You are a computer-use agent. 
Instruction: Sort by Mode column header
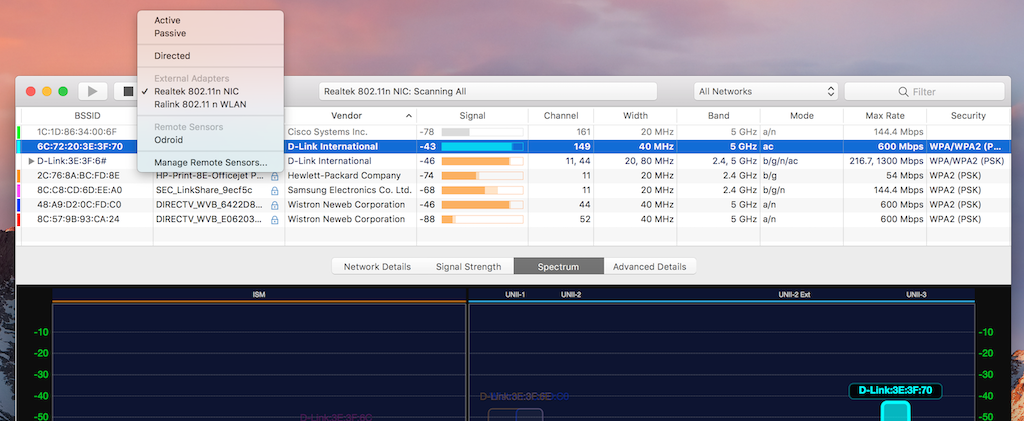pos(801,116)
